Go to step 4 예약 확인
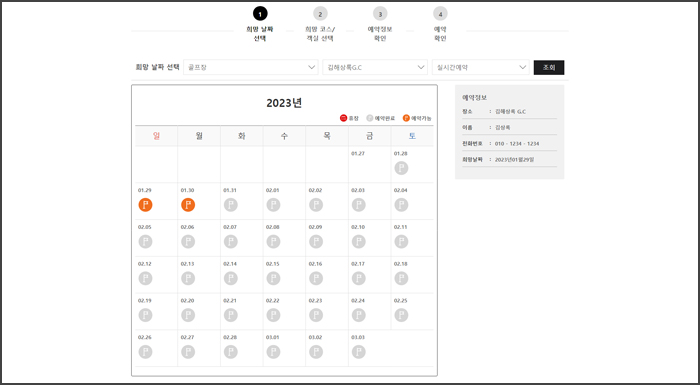The height and width of the screenshot is (385, 700). click(440, 24)
